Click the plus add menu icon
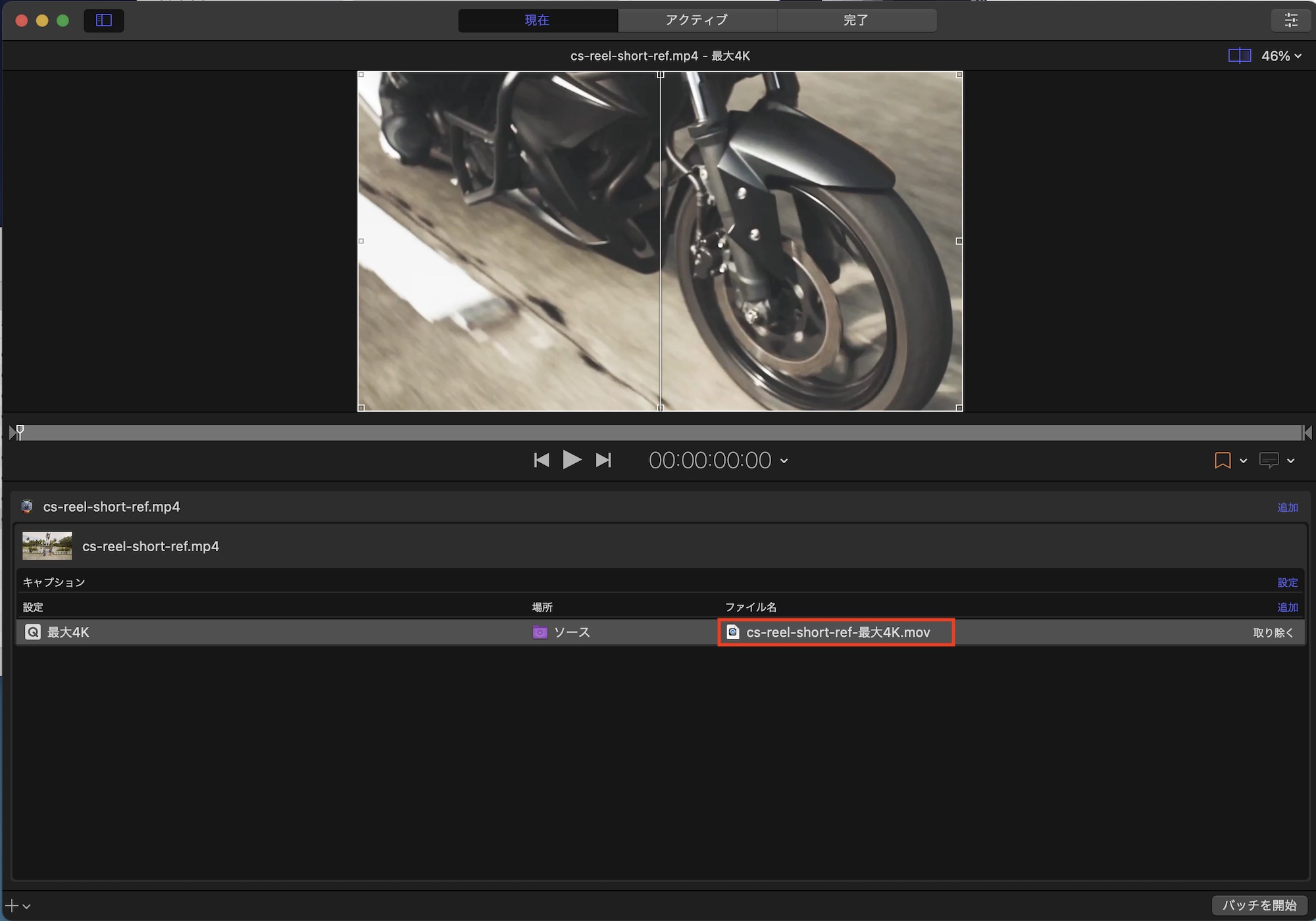The width and height of the screenshot is (1316, 921). (x=13, y=906)
